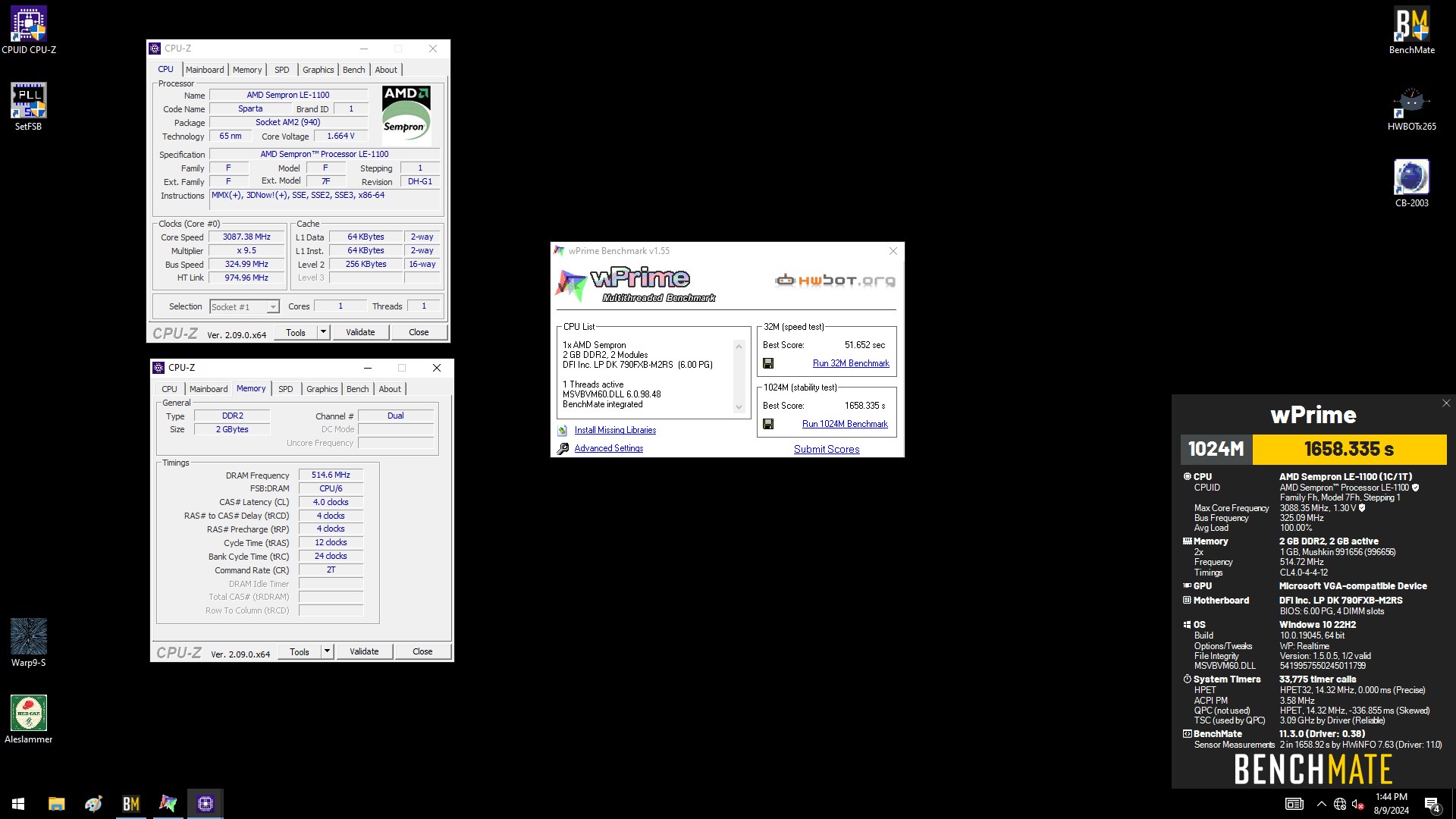Open SetFSB desktop shortcut
The height and width of the screenshot is (819, 1456).
(28, 107)
